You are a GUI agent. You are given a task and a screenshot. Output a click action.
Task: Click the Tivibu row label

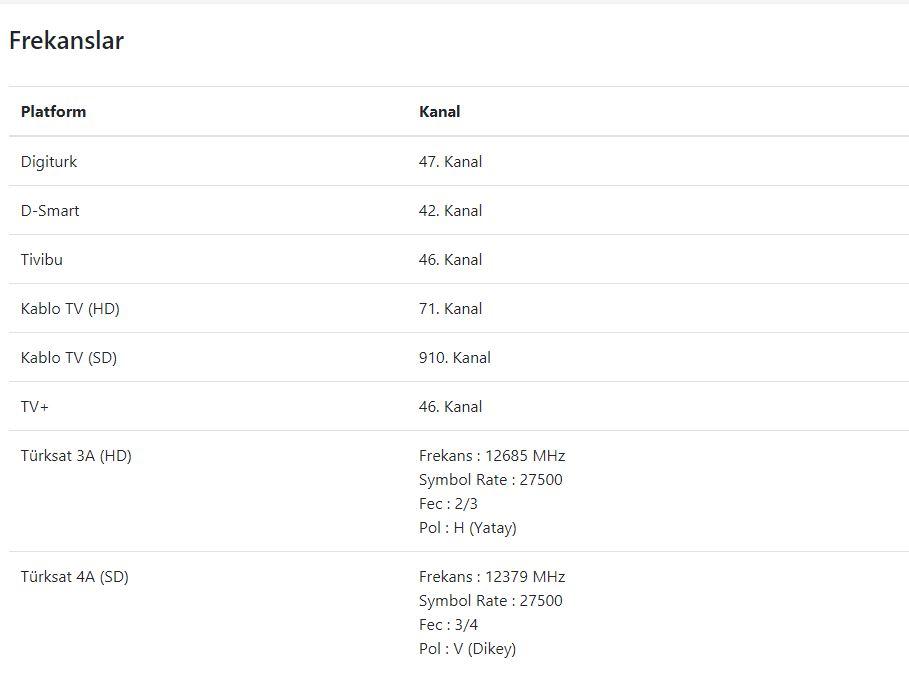(x=42, y=260)
